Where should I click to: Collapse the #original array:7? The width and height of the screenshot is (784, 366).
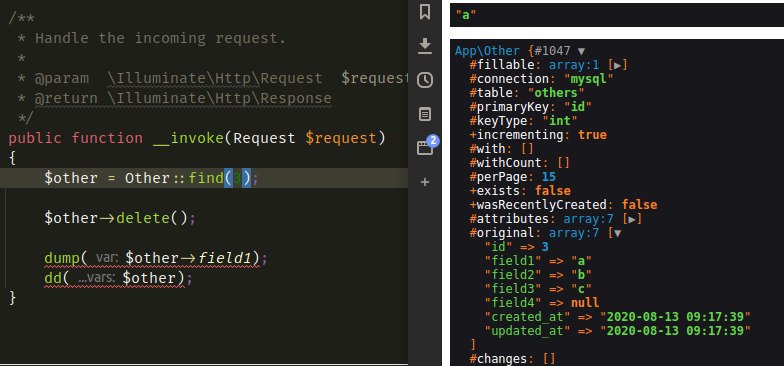click(618, 233)
